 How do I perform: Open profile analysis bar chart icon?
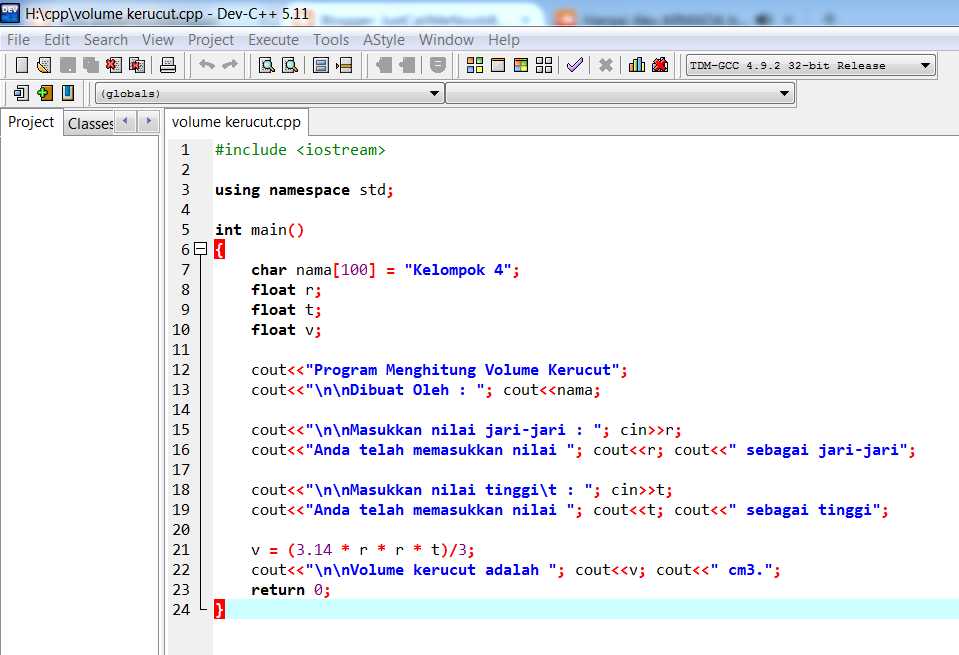pos(637,65)
